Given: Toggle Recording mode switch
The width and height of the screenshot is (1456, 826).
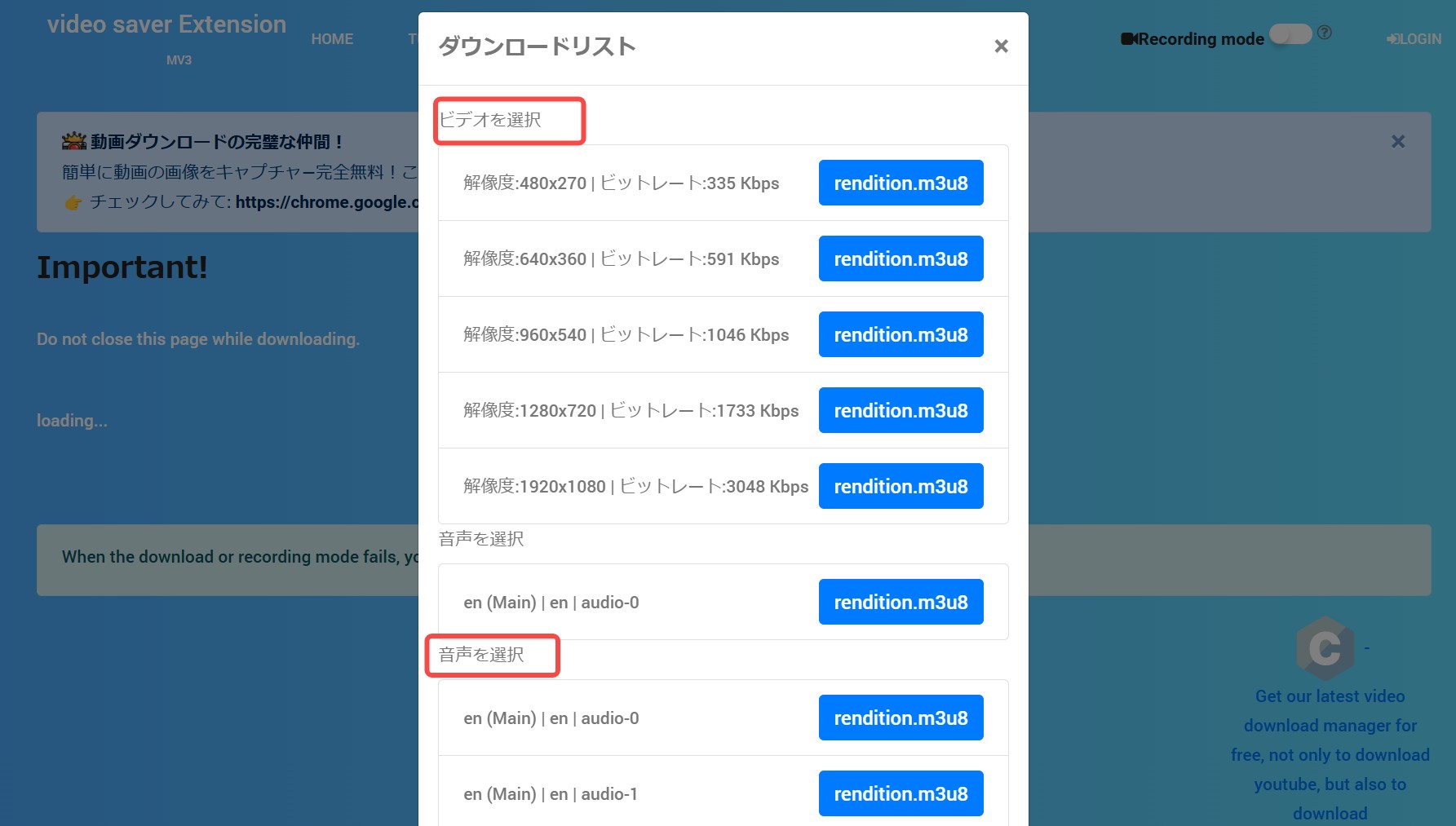Looking at the screenshot, I should point(1290,34).
